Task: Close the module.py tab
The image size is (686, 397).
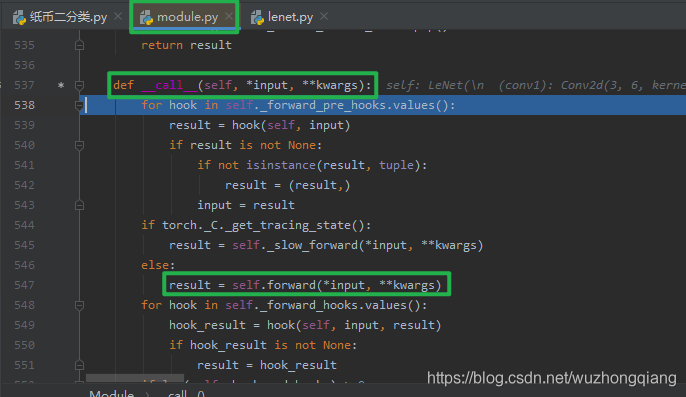Action: pyautogui.click(x=229, y=16)
